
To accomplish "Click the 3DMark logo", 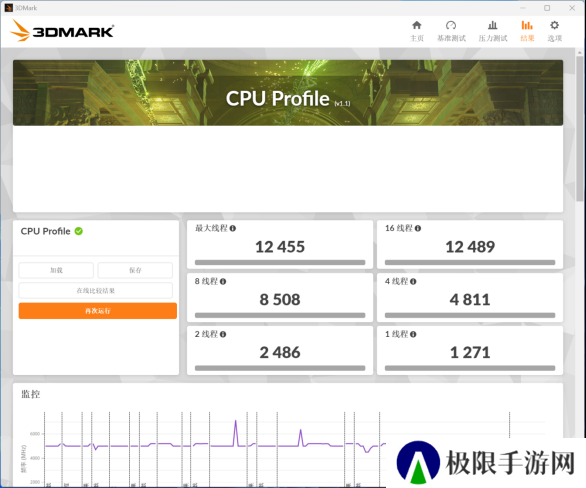I will click(62, 31).
